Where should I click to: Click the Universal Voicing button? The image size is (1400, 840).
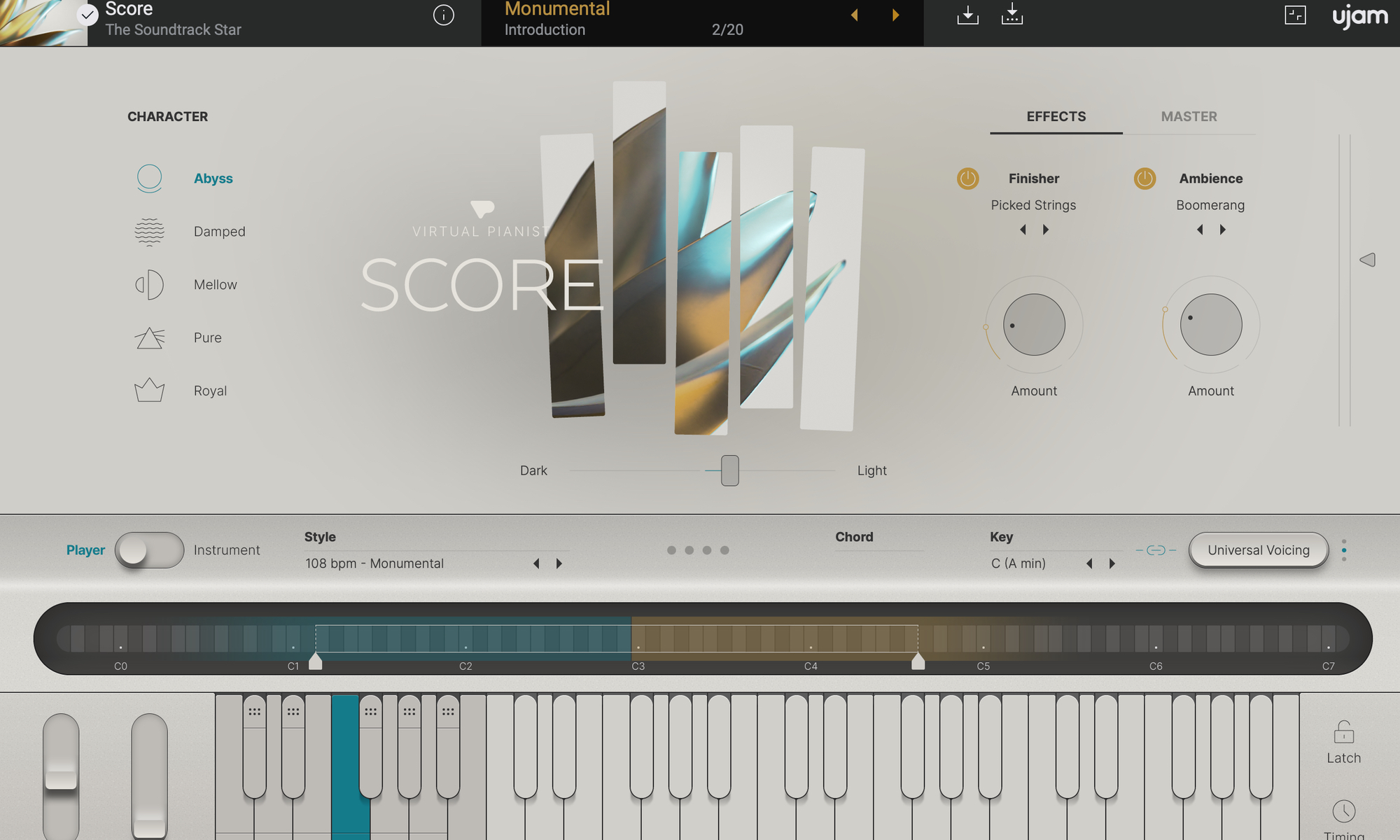[x=1258, y=550]
